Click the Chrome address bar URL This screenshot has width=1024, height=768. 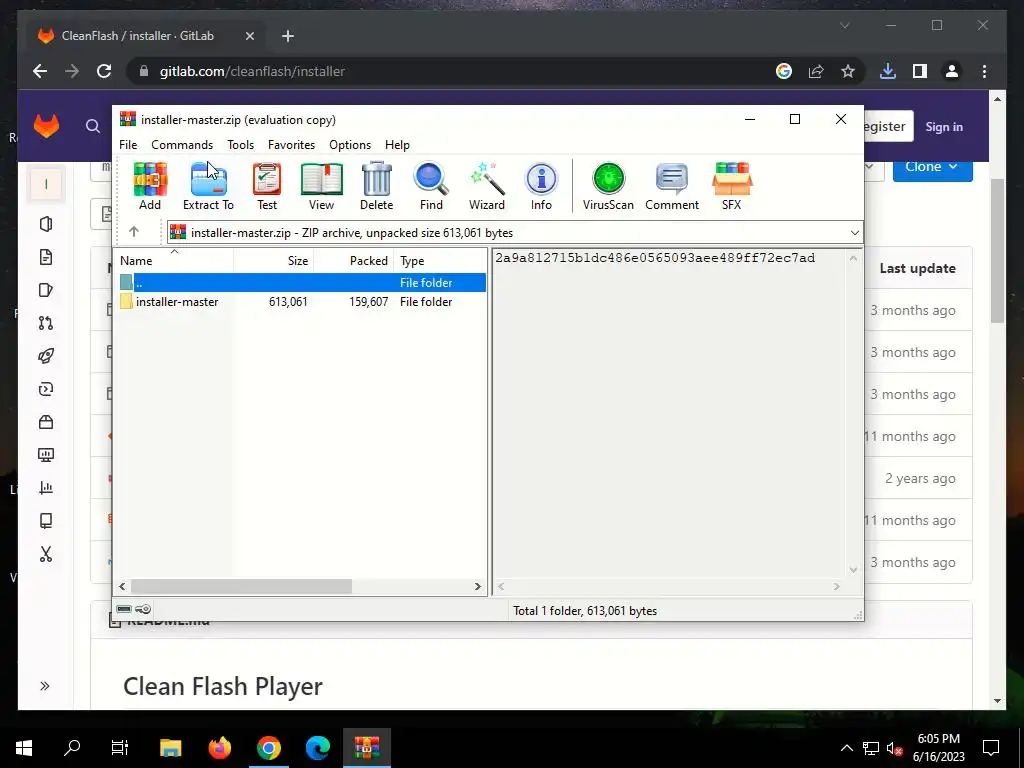[x=252, y=71]
